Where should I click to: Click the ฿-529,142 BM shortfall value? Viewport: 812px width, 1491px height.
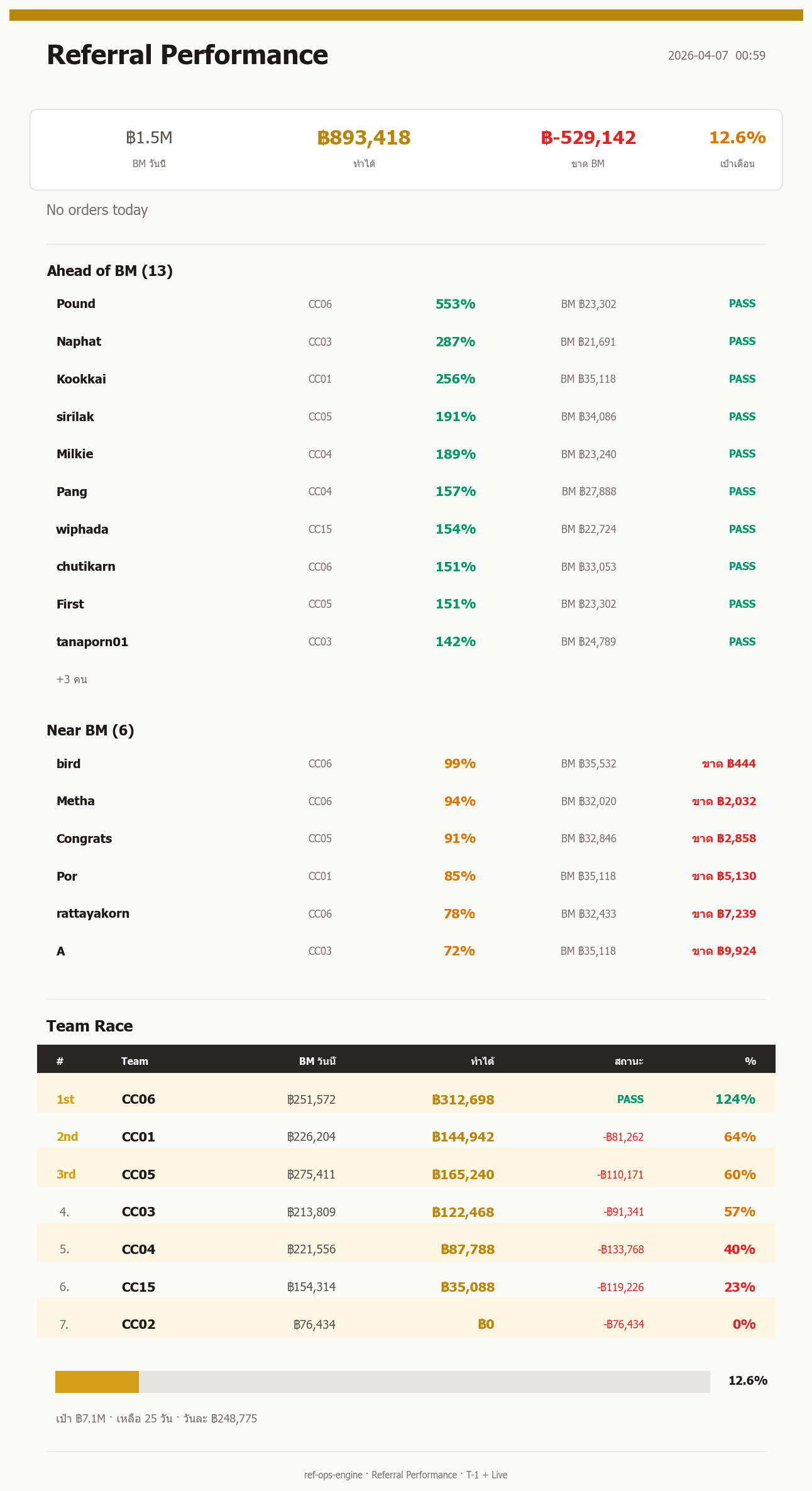(588, 138)
